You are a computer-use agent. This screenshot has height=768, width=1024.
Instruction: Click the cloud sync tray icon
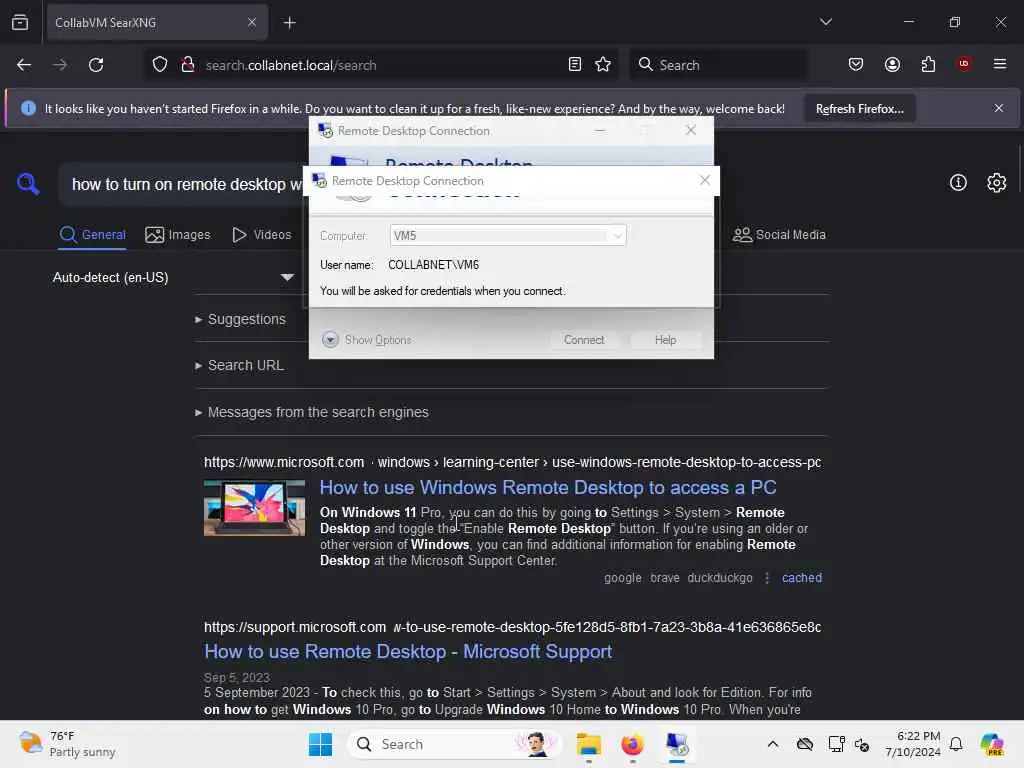805,744
